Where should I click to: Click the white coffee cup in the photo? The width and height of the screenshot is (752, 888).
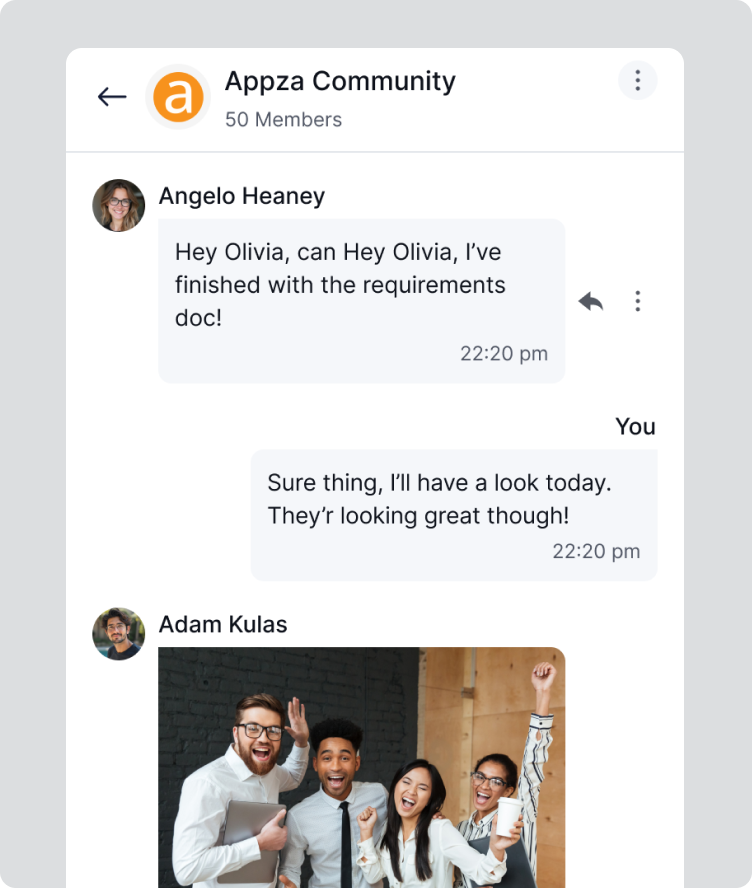pos(509,815)
